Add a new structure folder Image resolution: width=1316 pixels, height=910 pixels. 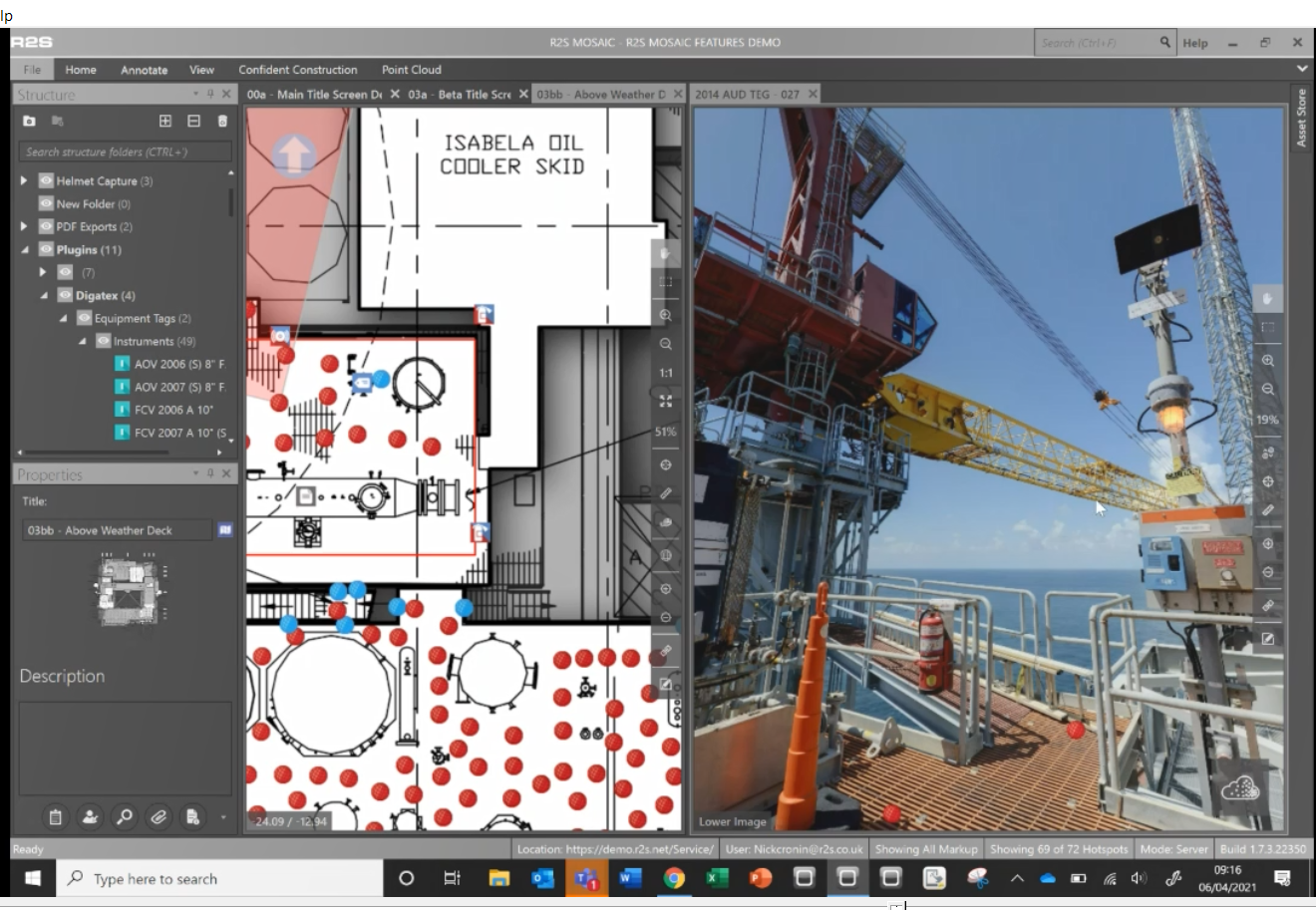pos(30,121)
